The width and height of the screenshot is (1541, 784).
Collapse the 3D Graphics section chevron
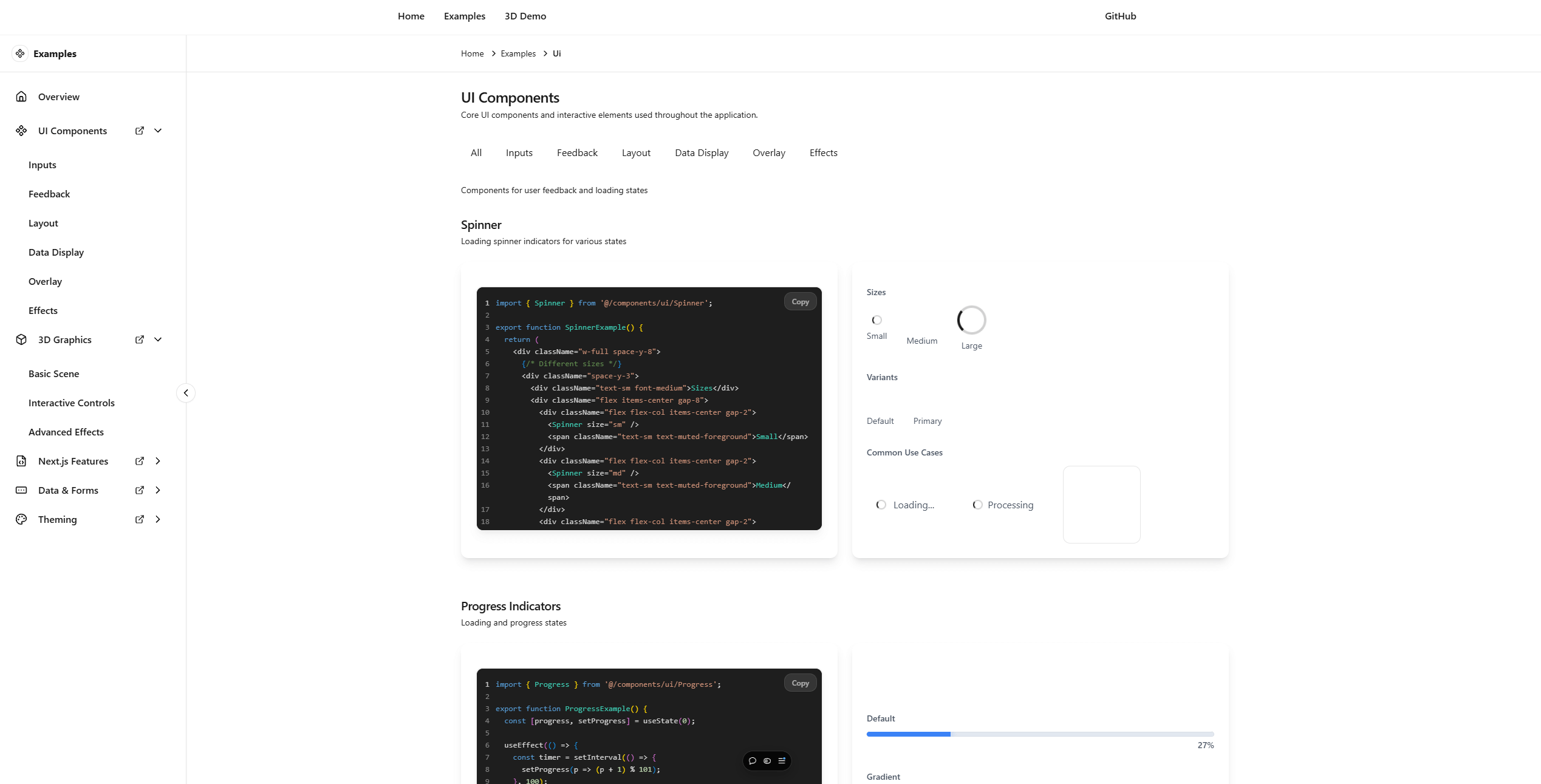click(157, 339)
